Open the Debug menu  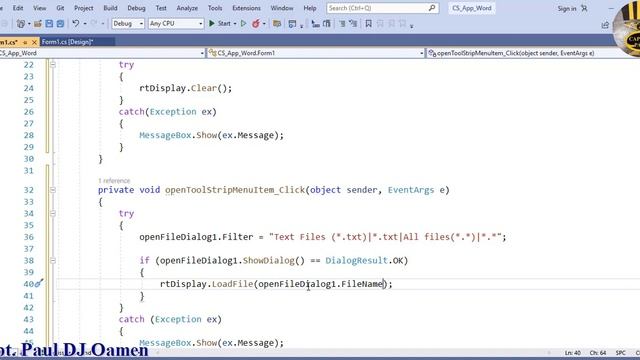(x=136, y=8)
